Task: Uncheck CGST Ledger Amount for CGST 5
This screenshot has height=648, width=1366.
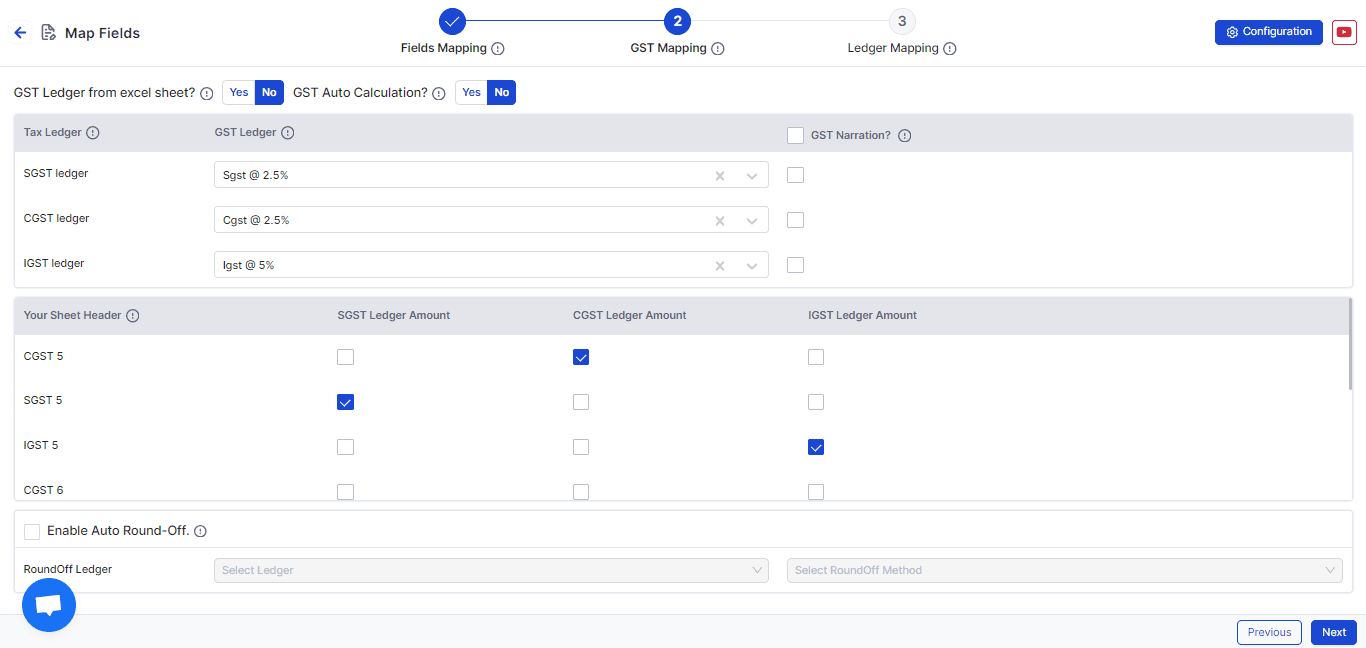Action: [581, 357]
